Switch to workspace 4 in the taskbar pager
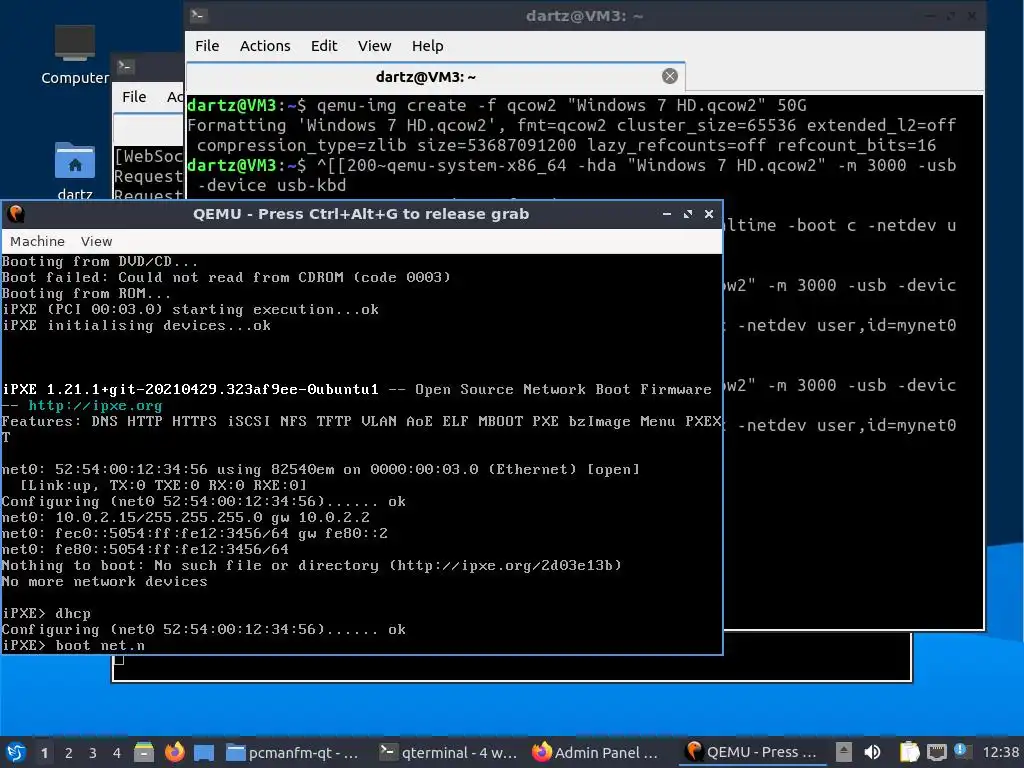Image resolution: width=1024 pixels, height=768 pixels. point(117,753)
